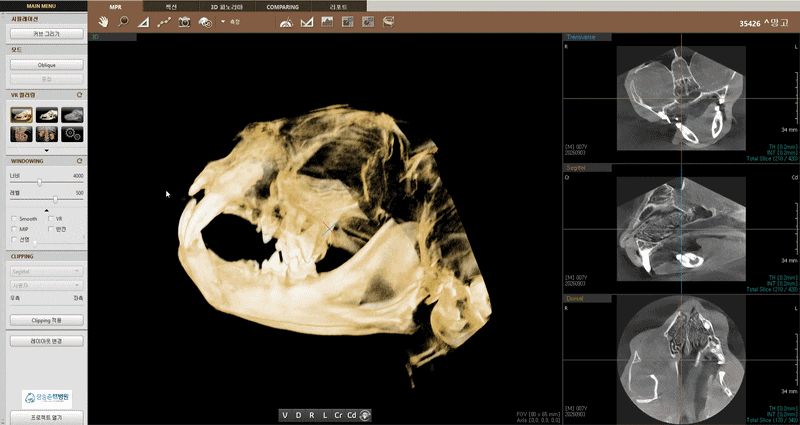Enable the sharpen checkbox below MIP
Screen dimensions: 800x425
pos(14,239)
